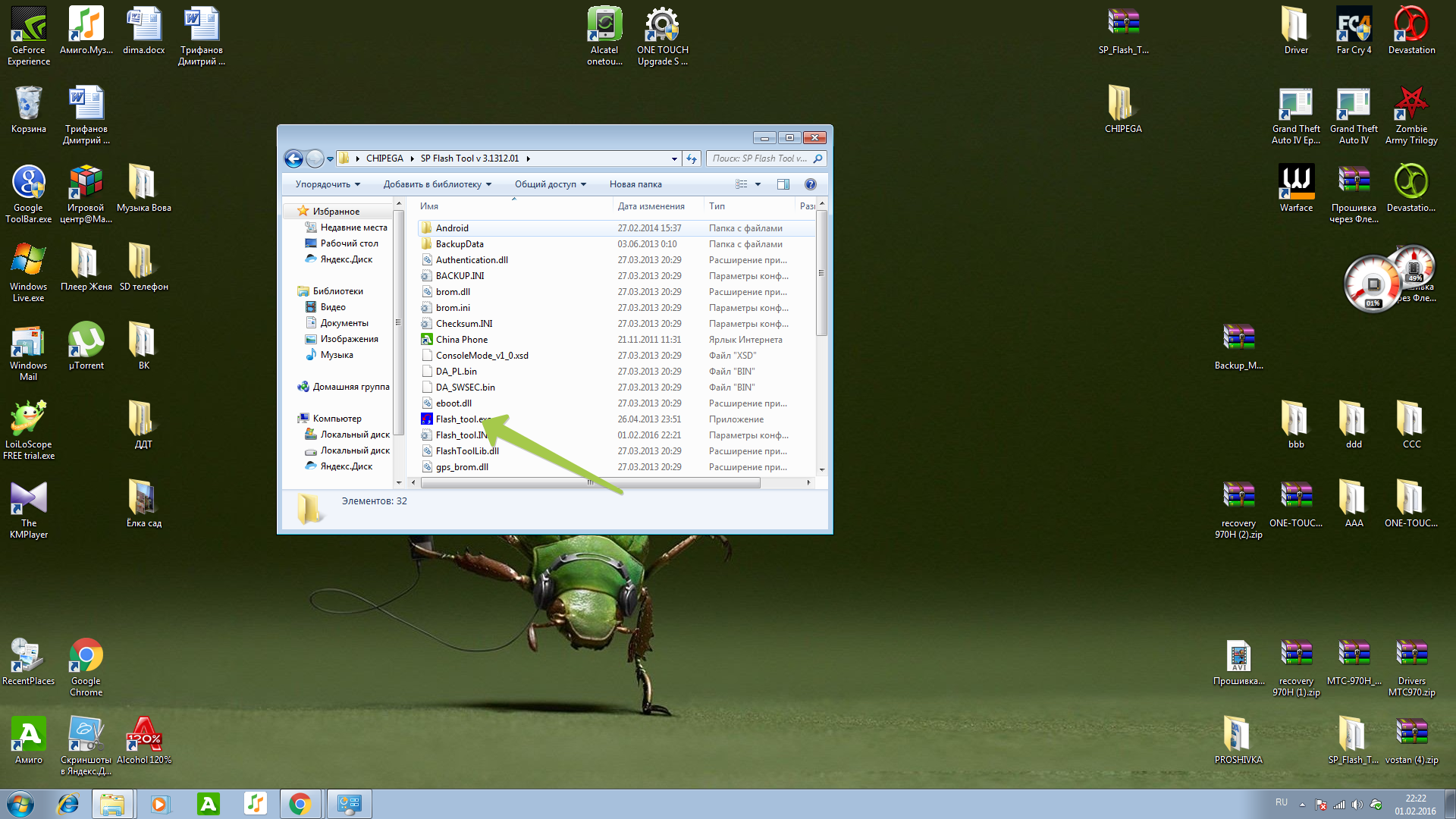Click the Новая папка button
This screenshot has width=1456, height=819.
635,184
